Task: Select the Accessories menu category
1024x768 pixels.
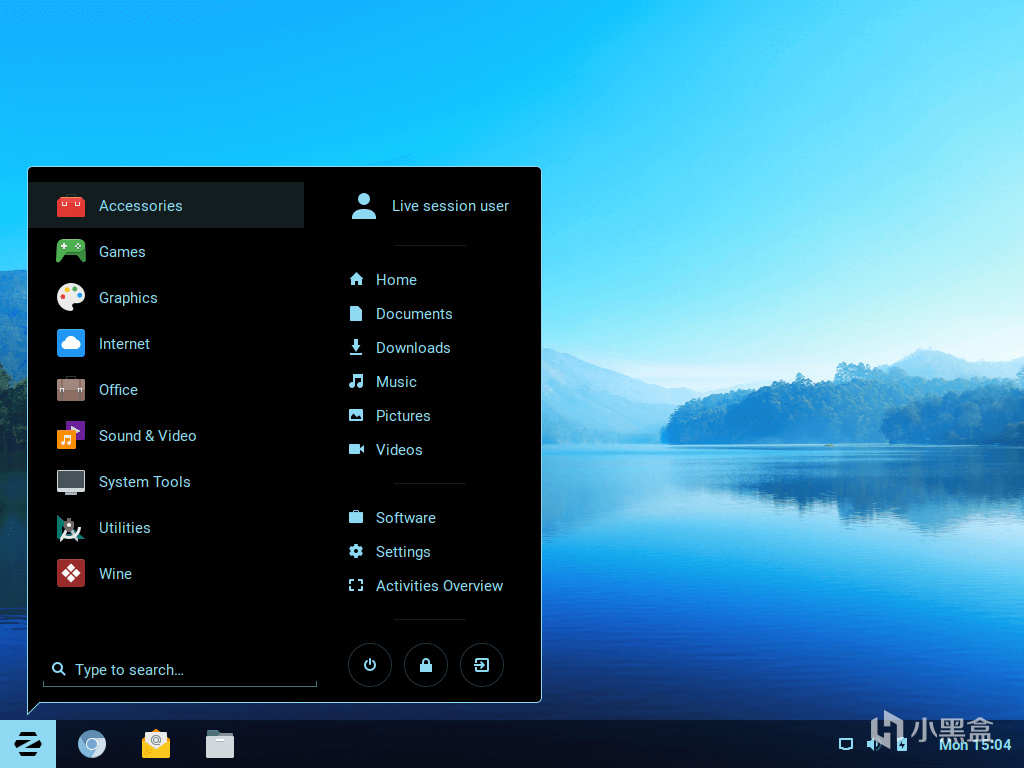Action: coord(167,206)
